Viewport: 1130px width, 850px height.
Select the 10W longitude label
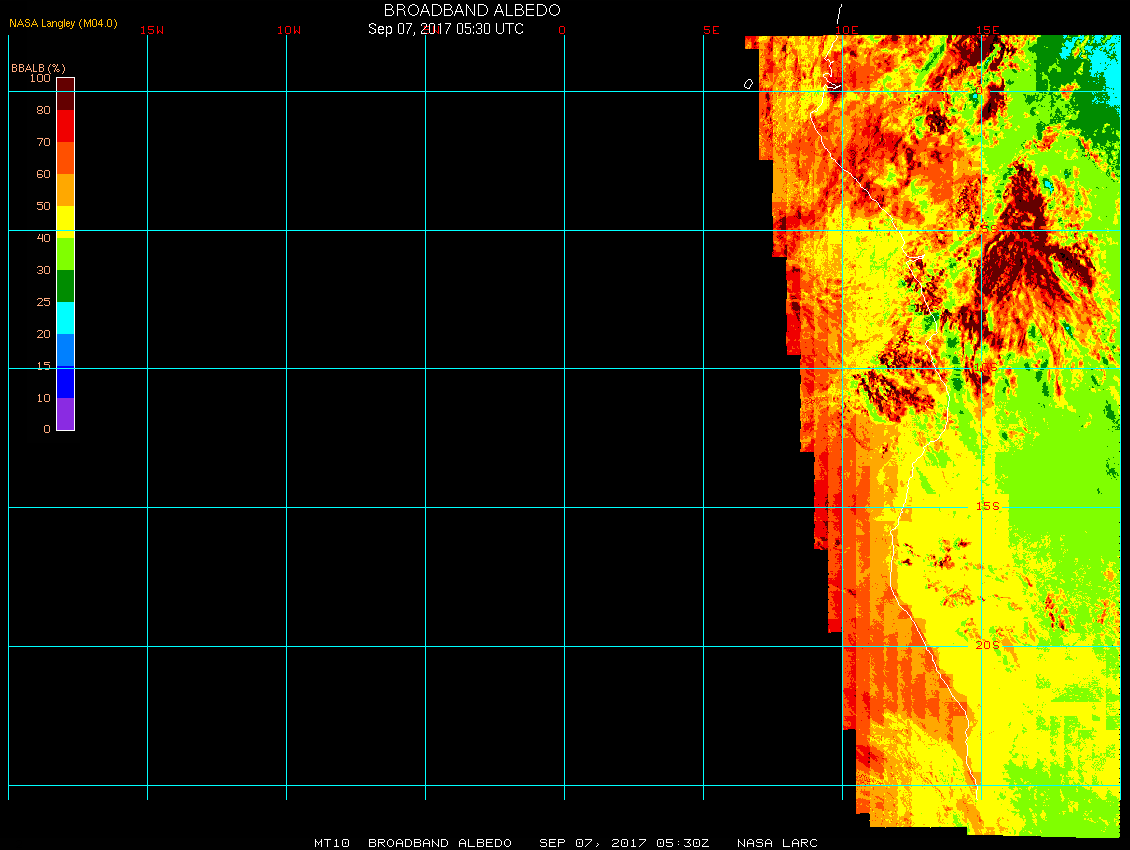pos(289,30)
